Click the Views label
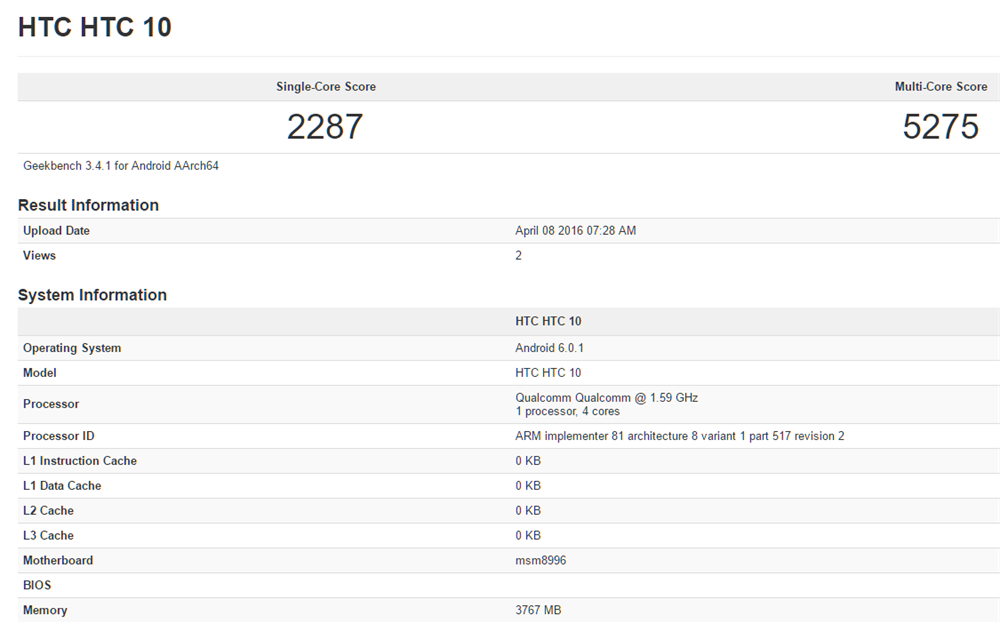The image size is (1000, 624). (x=40, y=256)
